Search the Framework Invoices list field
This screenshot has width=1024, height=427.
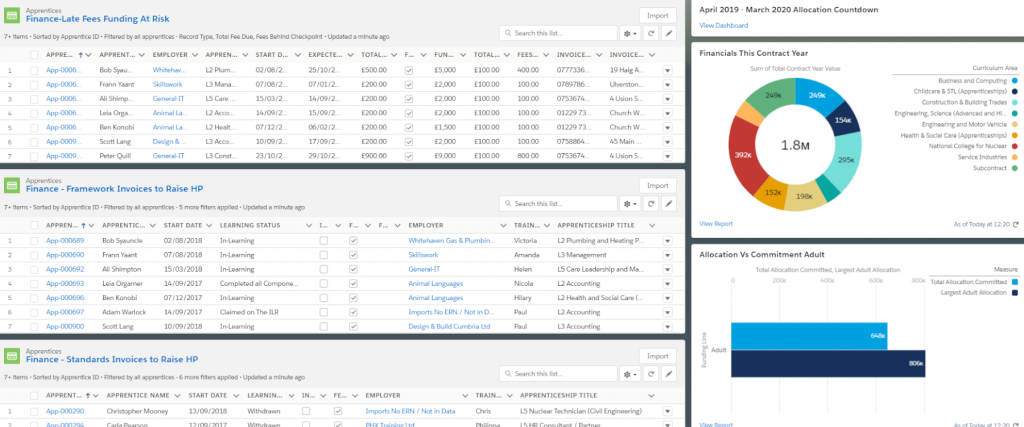pyautogui.click(x=558, y=204)
